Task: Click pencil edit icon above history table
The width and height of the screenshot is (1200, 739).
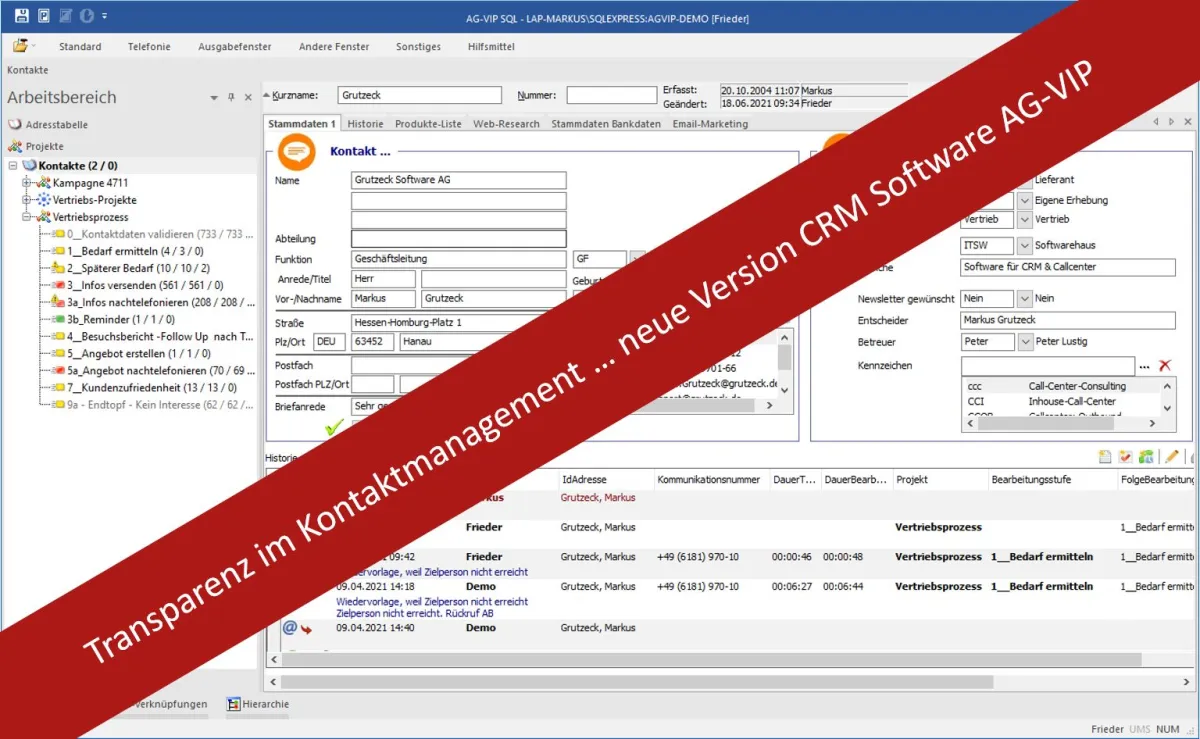Action: click(1172, 457)
